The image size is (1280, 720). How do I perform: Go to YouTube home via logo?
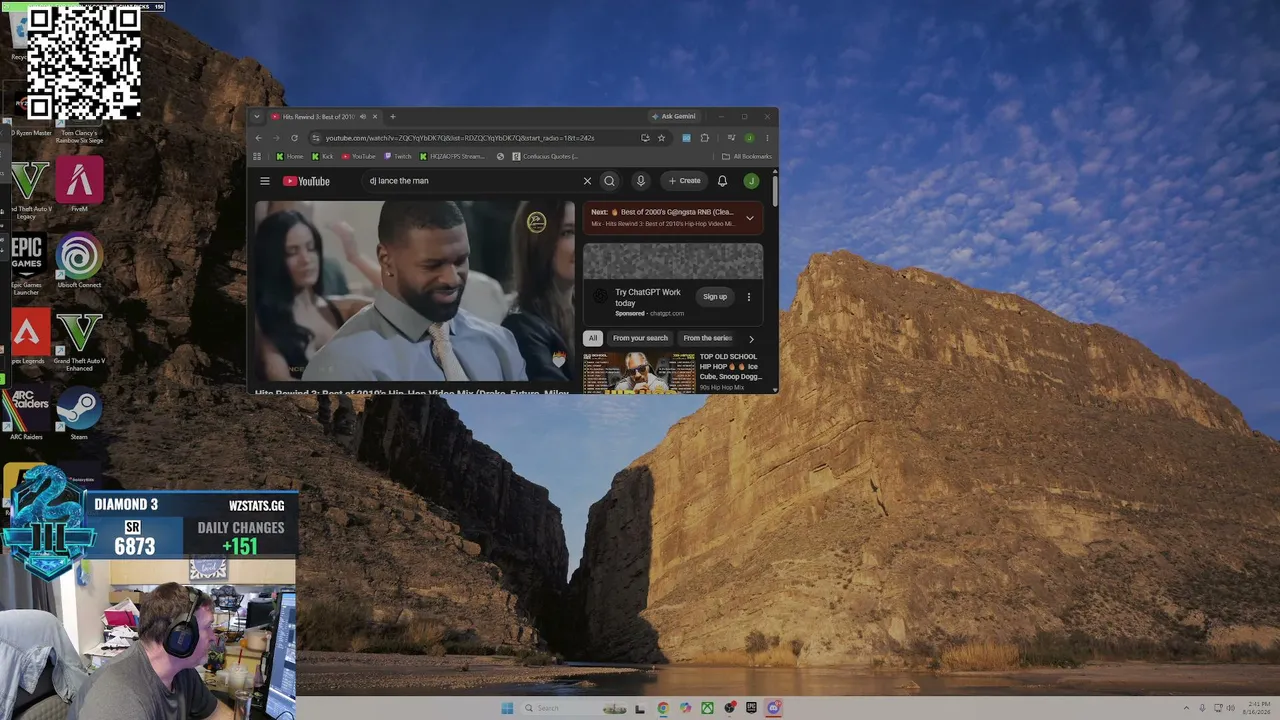tap(306, 181)
